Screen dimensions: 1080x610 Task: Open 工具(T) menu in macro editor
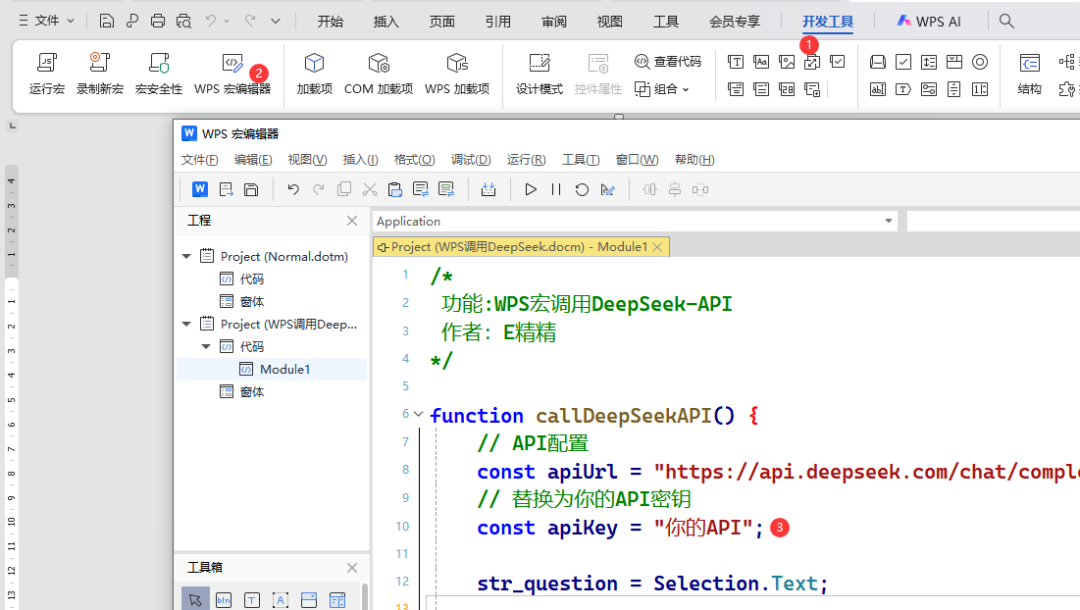(x=581, y=160)
